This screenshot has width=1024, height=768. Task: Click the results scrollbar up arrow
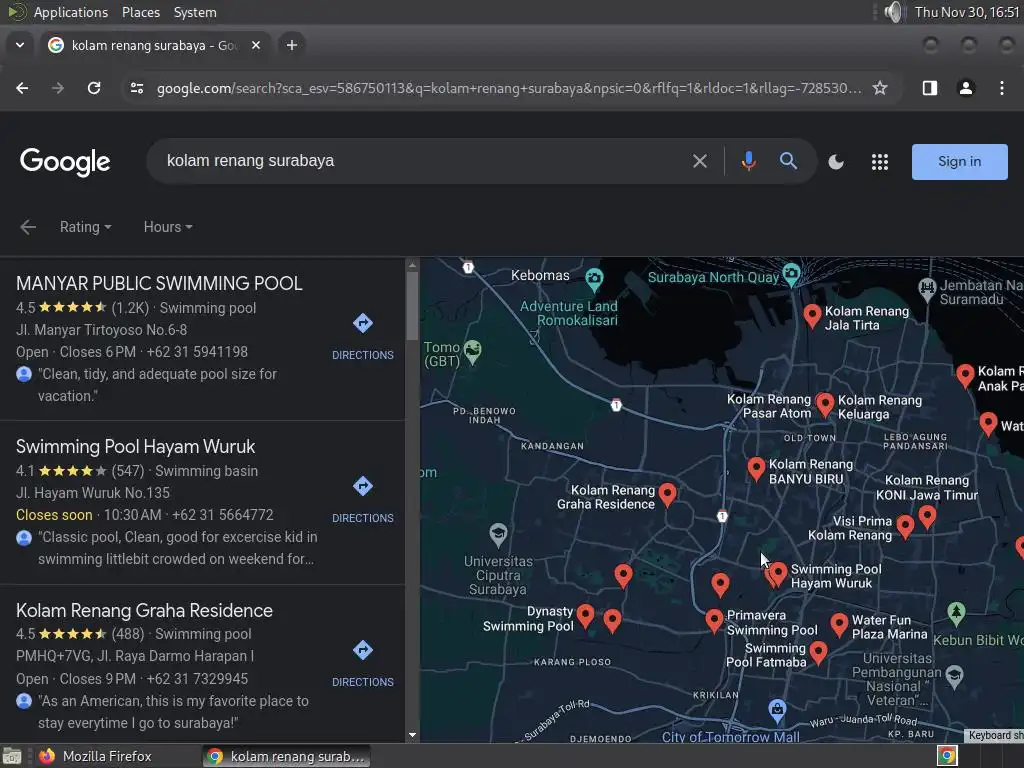412,265
